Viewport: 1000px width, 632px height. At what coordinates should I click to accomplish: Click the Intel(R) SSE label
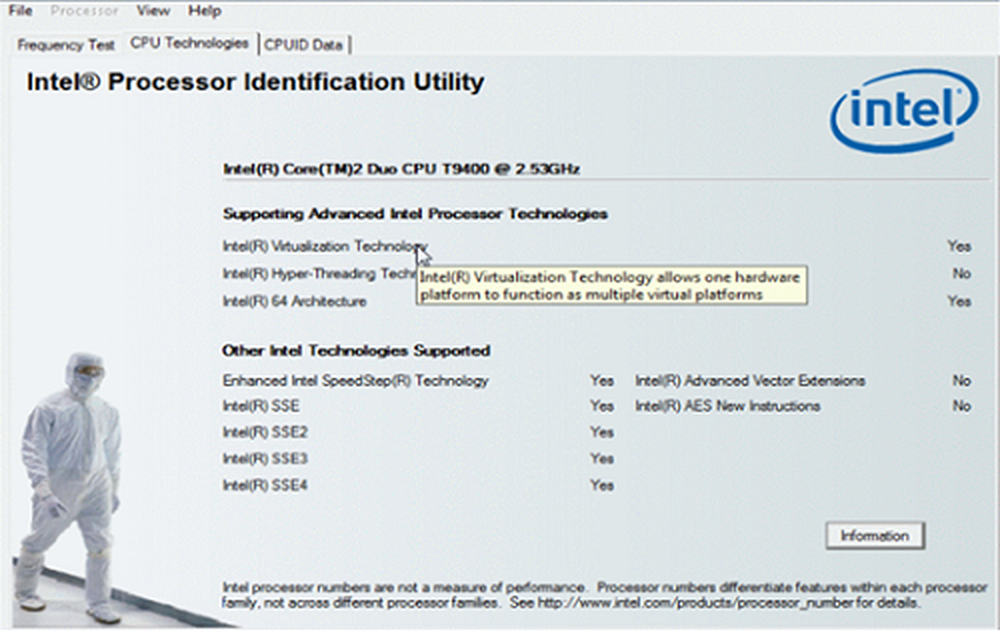click(x=261, y=406)
